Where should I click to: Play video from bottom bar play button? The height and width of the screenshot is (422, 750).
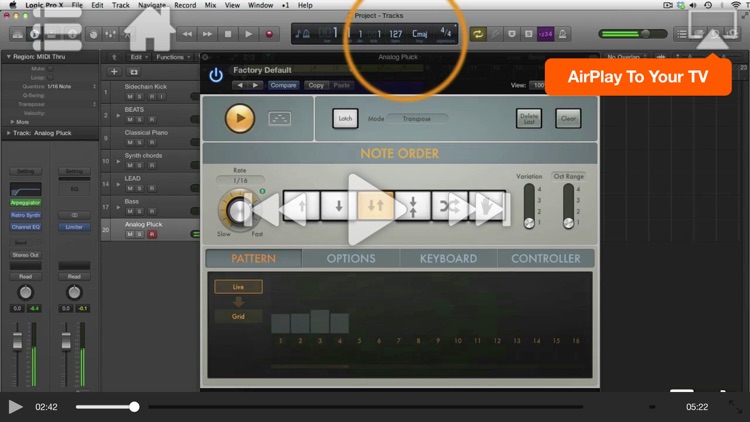pyautogui.click(x=15, y=407)
